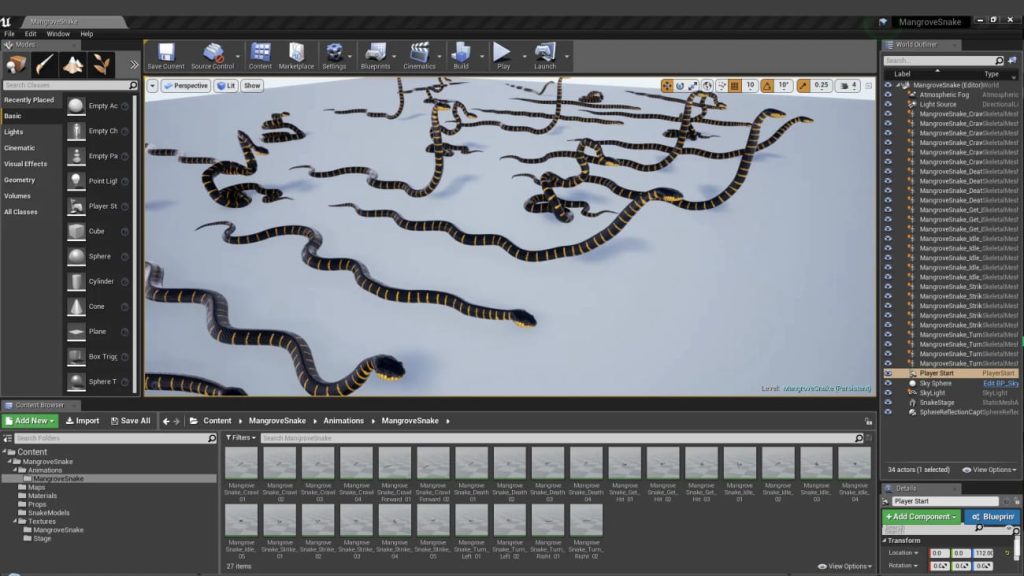
Task: Switch to the Animations breadcrumb in Content Browser
Action: pos(344,420)
